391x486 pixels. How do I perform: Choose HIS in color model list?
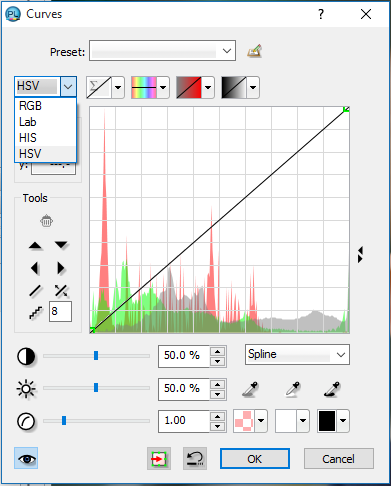45,138
